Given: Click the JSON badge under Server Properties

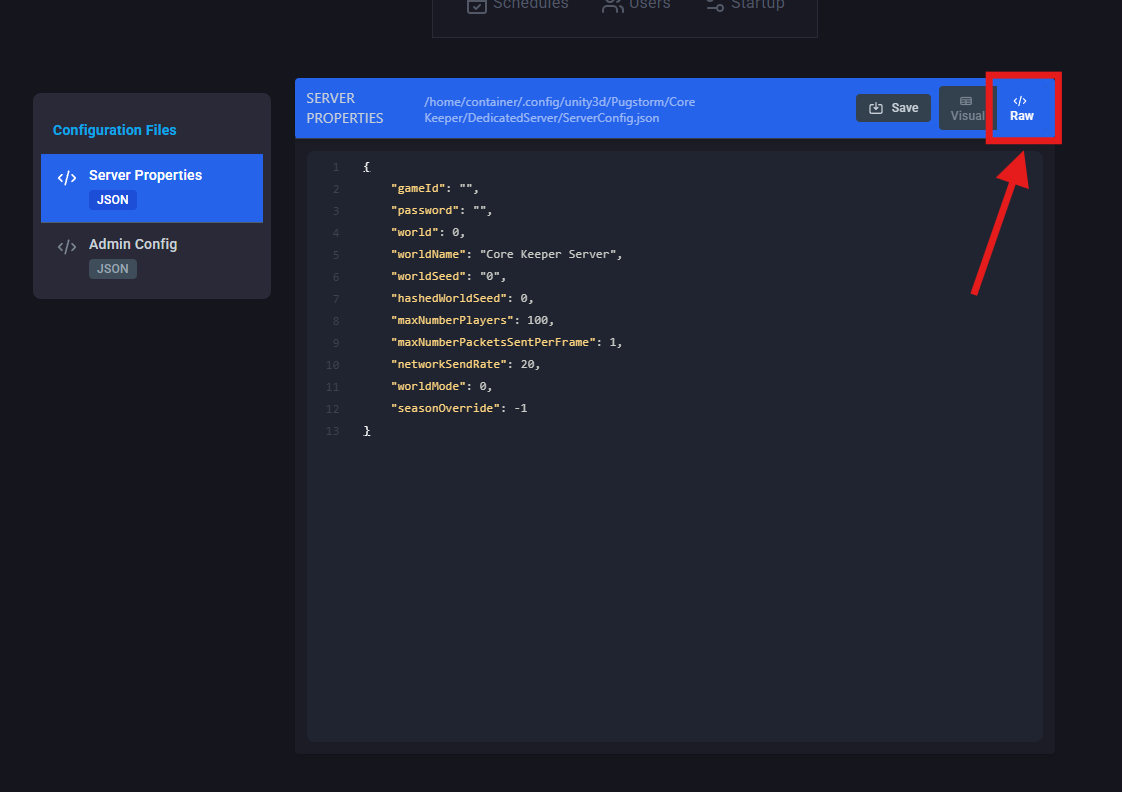Looking at the screenshot, I should [x=112, y=200].
